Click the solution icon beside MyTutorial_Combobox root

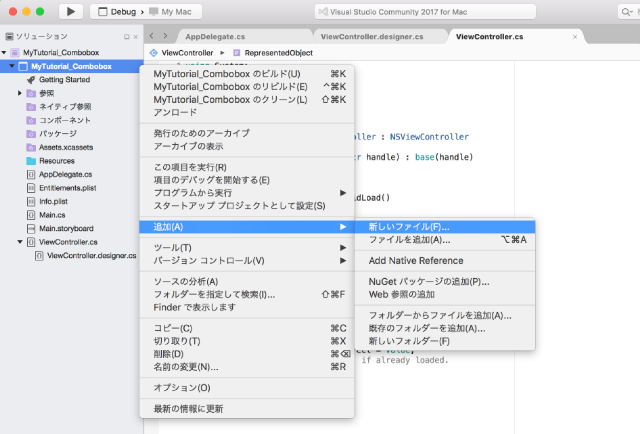tap(15, 52)
